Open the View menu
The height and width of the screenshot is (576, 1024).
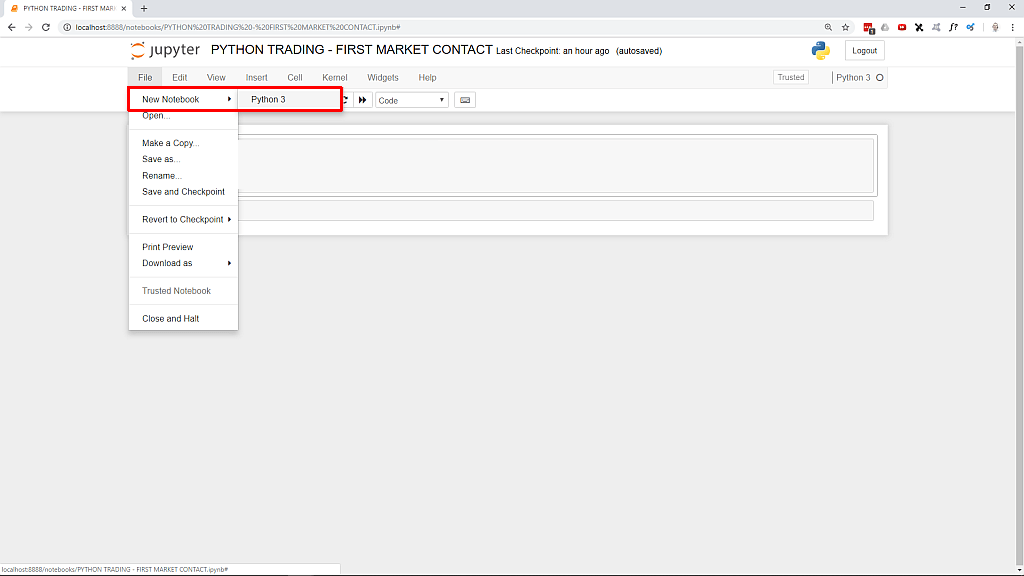[216, 78]
